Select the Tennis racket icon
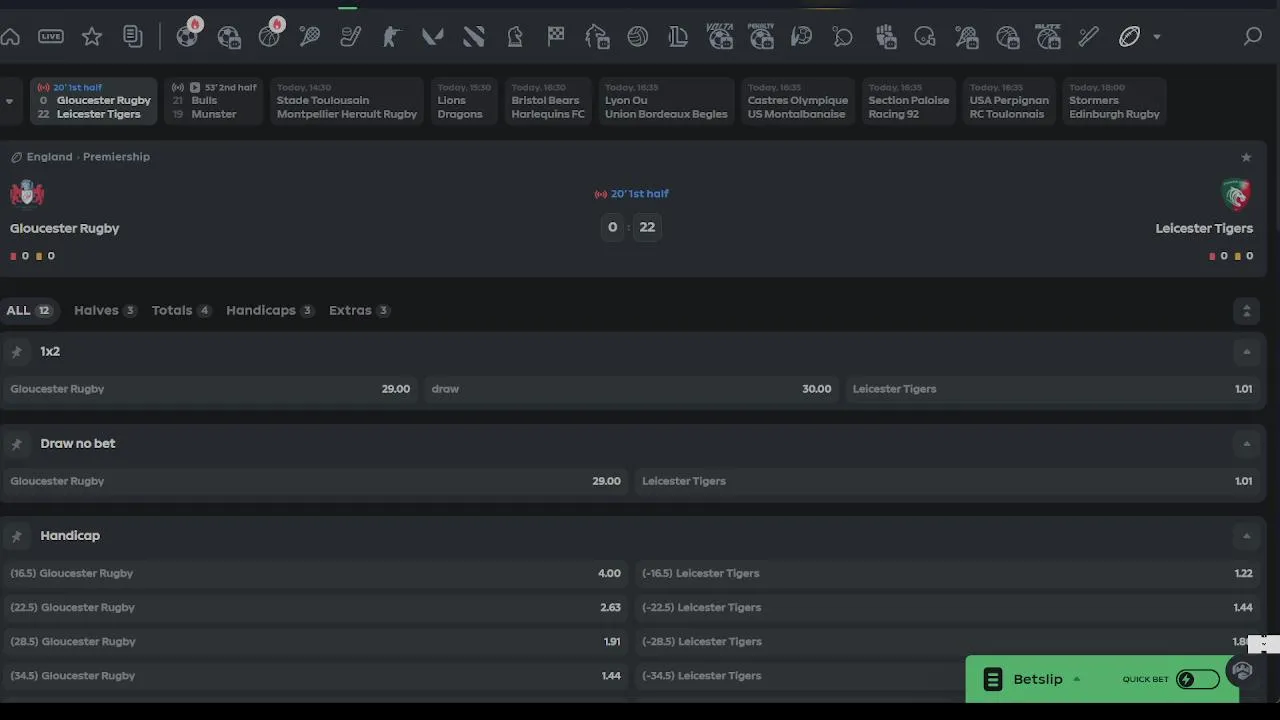 (x=310, y=37)
